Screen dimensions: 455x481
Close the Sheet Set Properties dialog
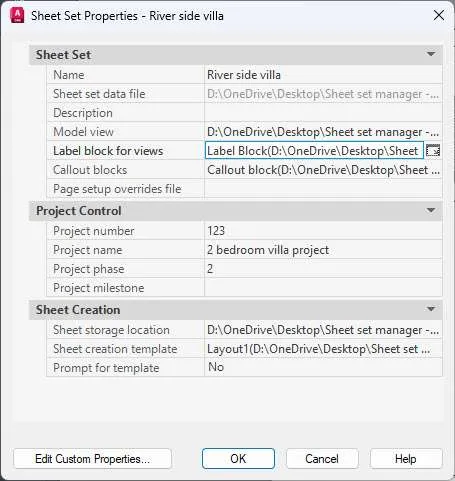(439, 15)
